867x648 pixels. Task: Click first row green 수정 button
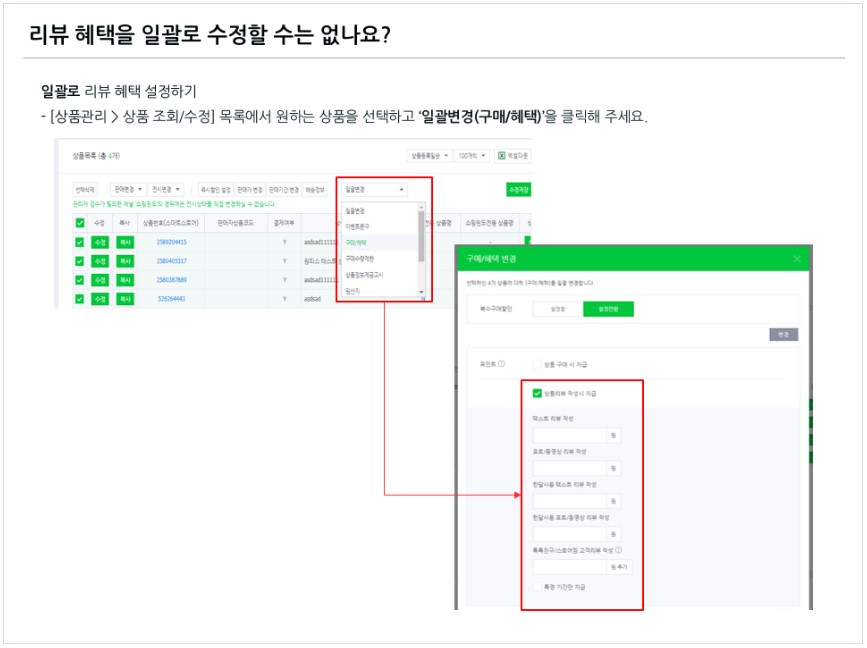100,242
